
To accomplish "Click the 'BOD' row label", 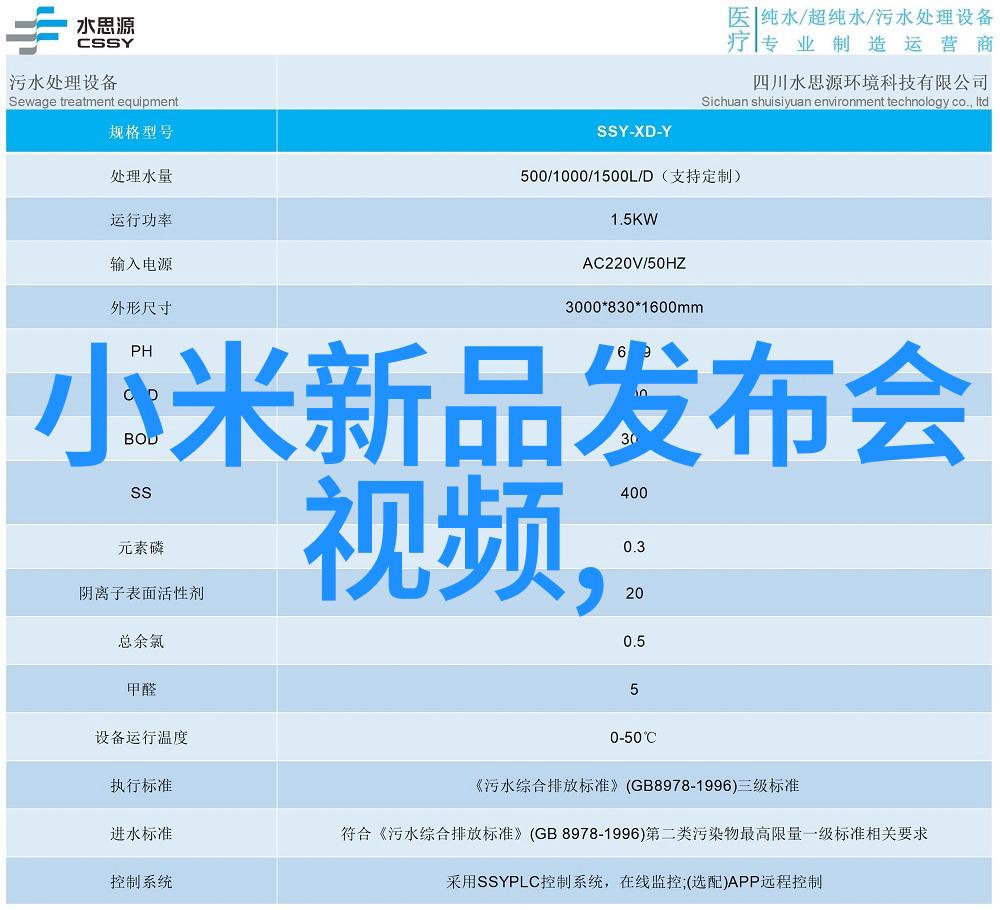I will pos(141,439).
